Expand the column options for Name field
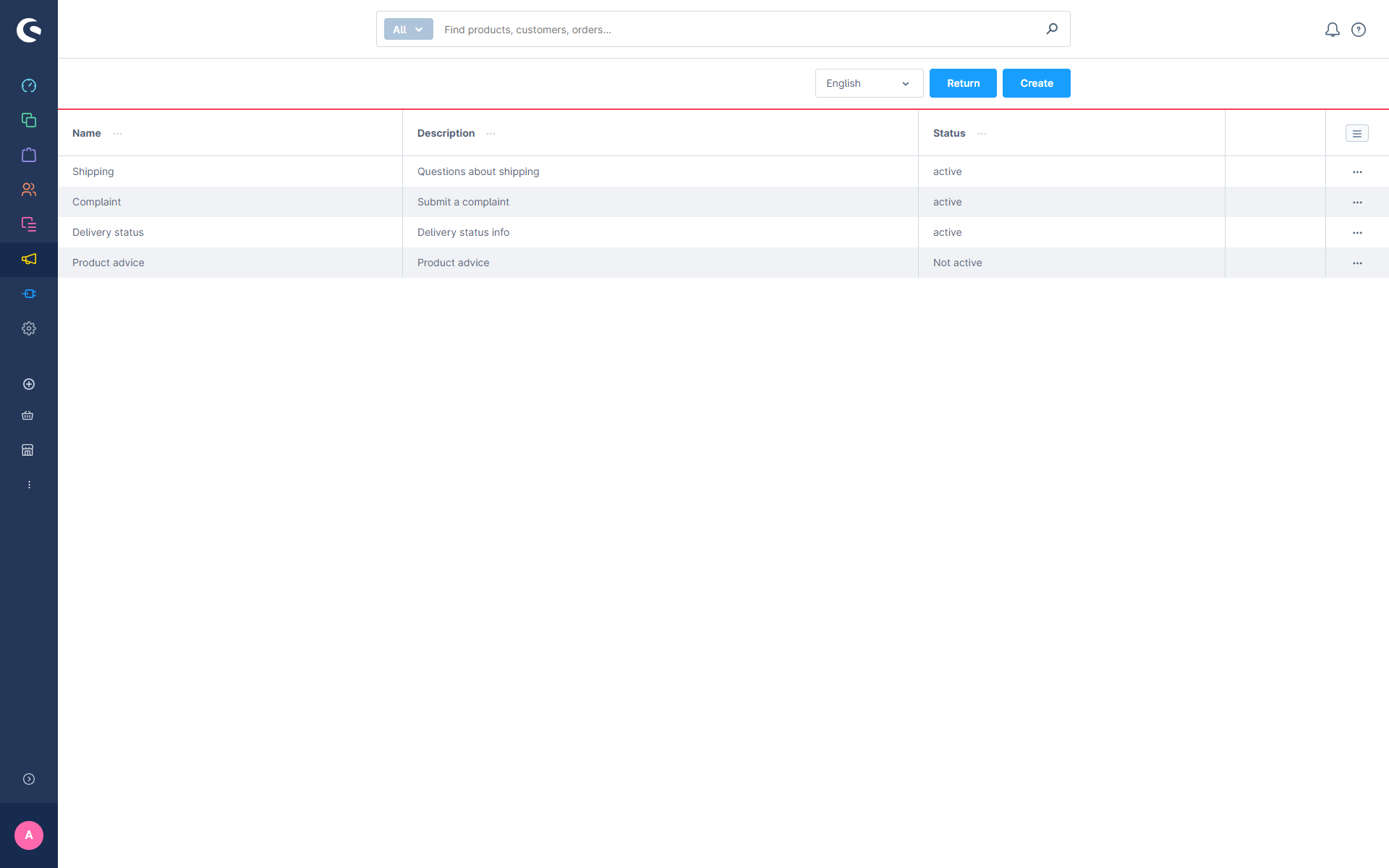 (117, 133)
